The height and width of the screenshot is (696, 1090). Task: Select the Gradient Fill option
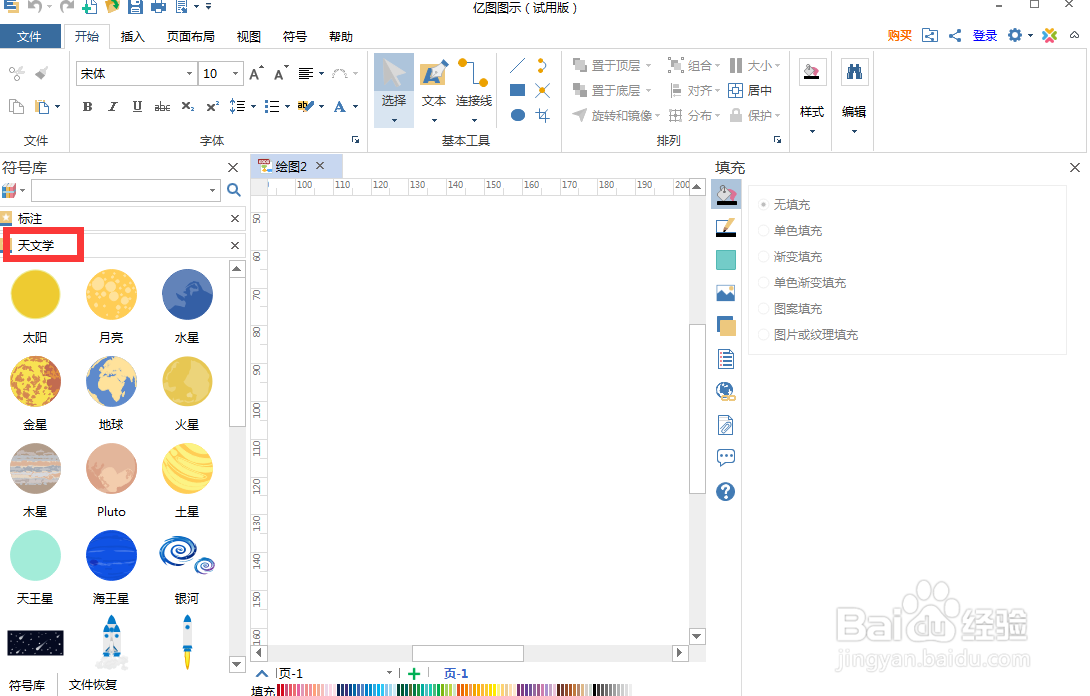[x=791, y=257]
